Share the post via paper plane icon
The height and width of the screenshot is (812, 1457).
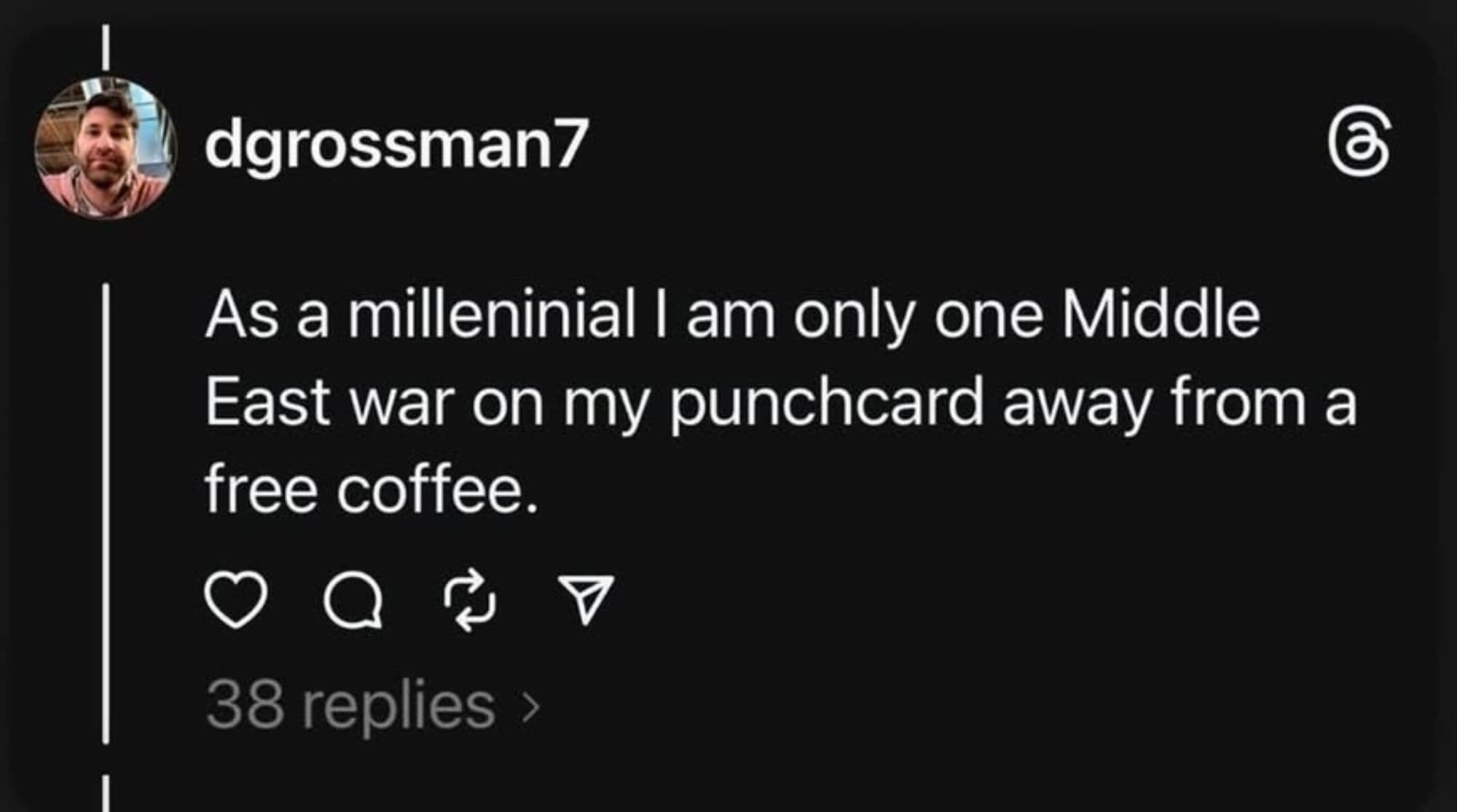(x=586, y=599)
